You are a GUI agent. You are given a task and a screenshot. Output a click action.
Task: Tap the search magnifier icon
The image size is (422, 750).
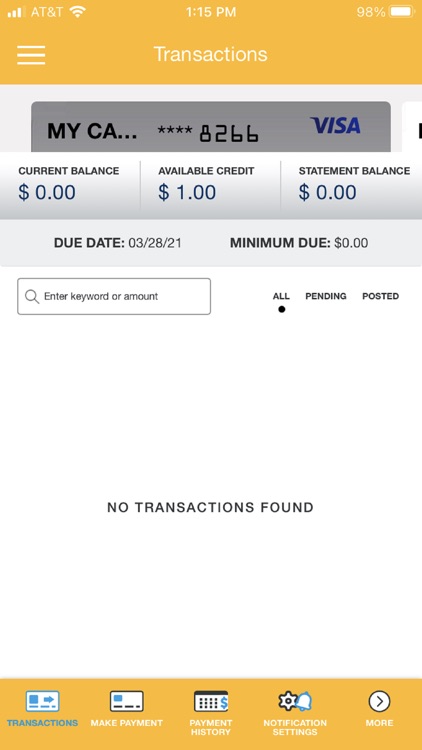coord(32,297)
